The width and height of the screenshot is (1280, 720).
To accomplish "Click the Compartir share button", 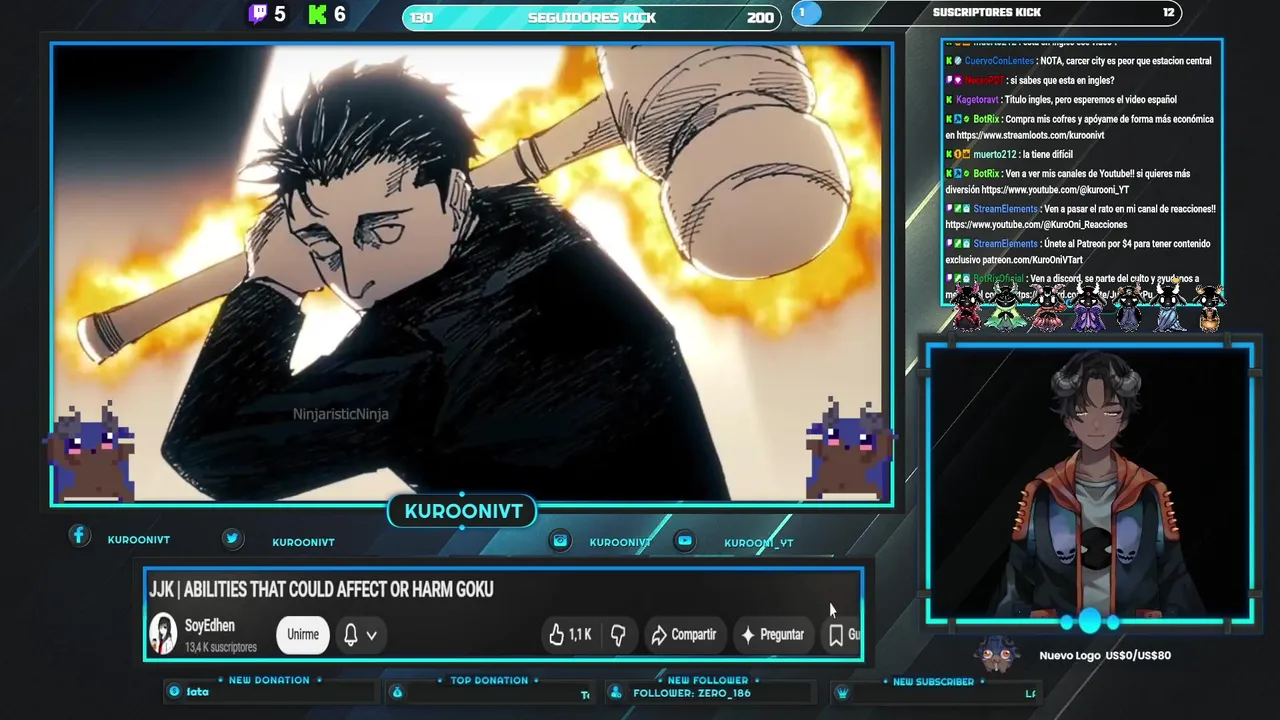I will click(684, 634).
